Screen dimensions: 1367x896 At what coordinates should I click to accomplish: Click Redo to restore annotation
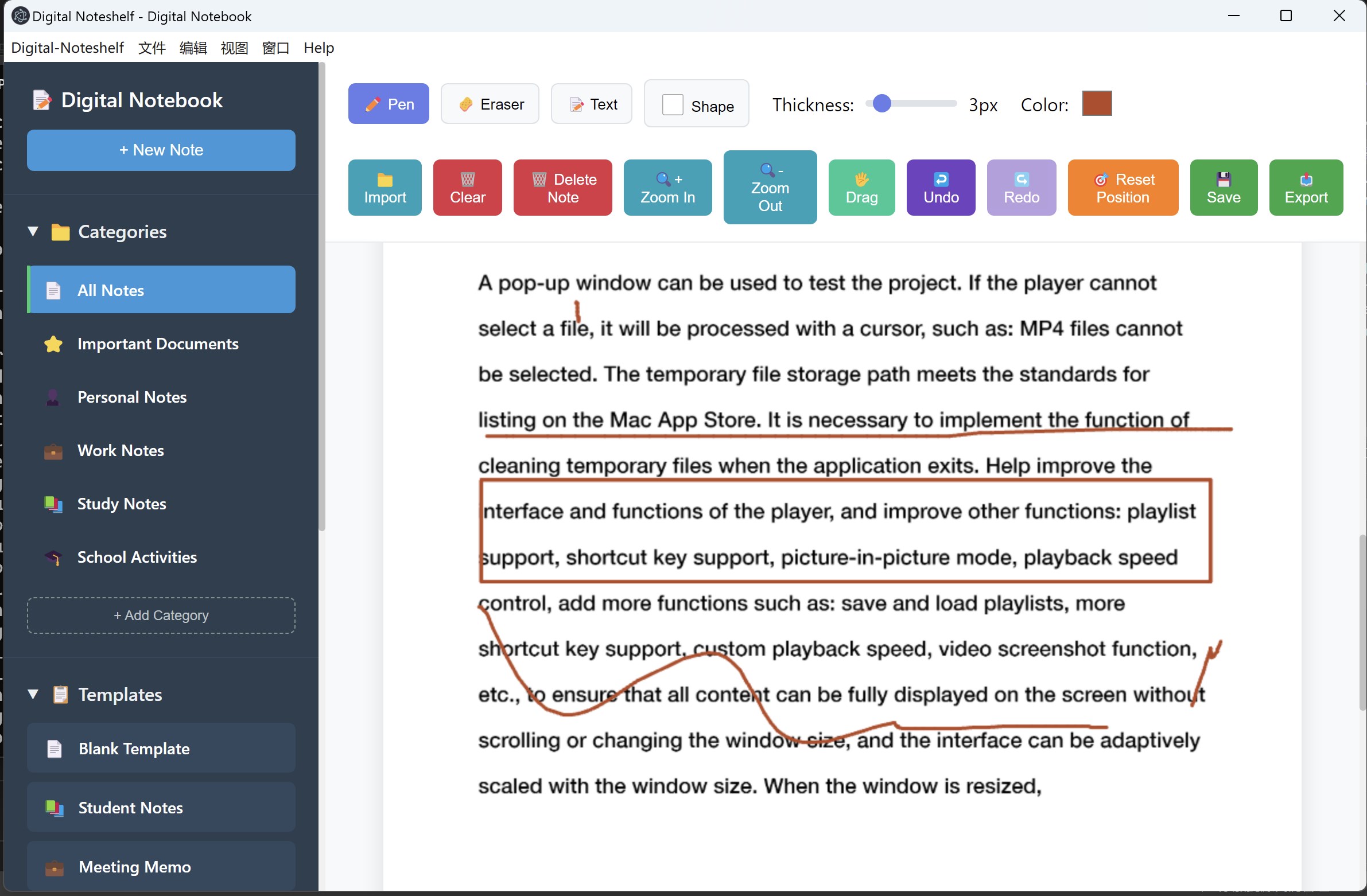pyautogui.click(x=1022, y=188)
